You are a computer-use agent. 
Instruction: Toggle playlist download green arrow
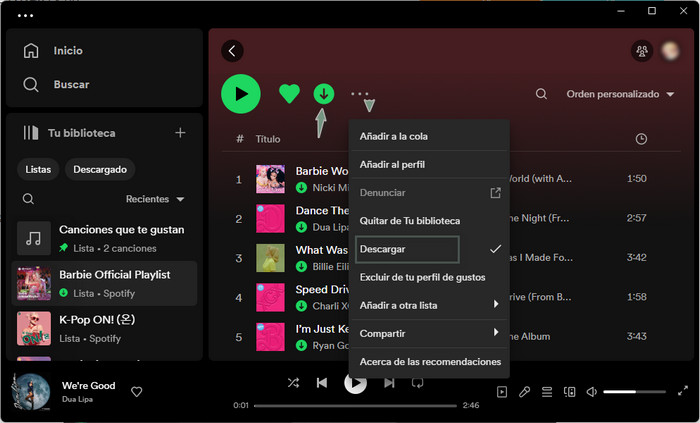[x=324, y=94]
